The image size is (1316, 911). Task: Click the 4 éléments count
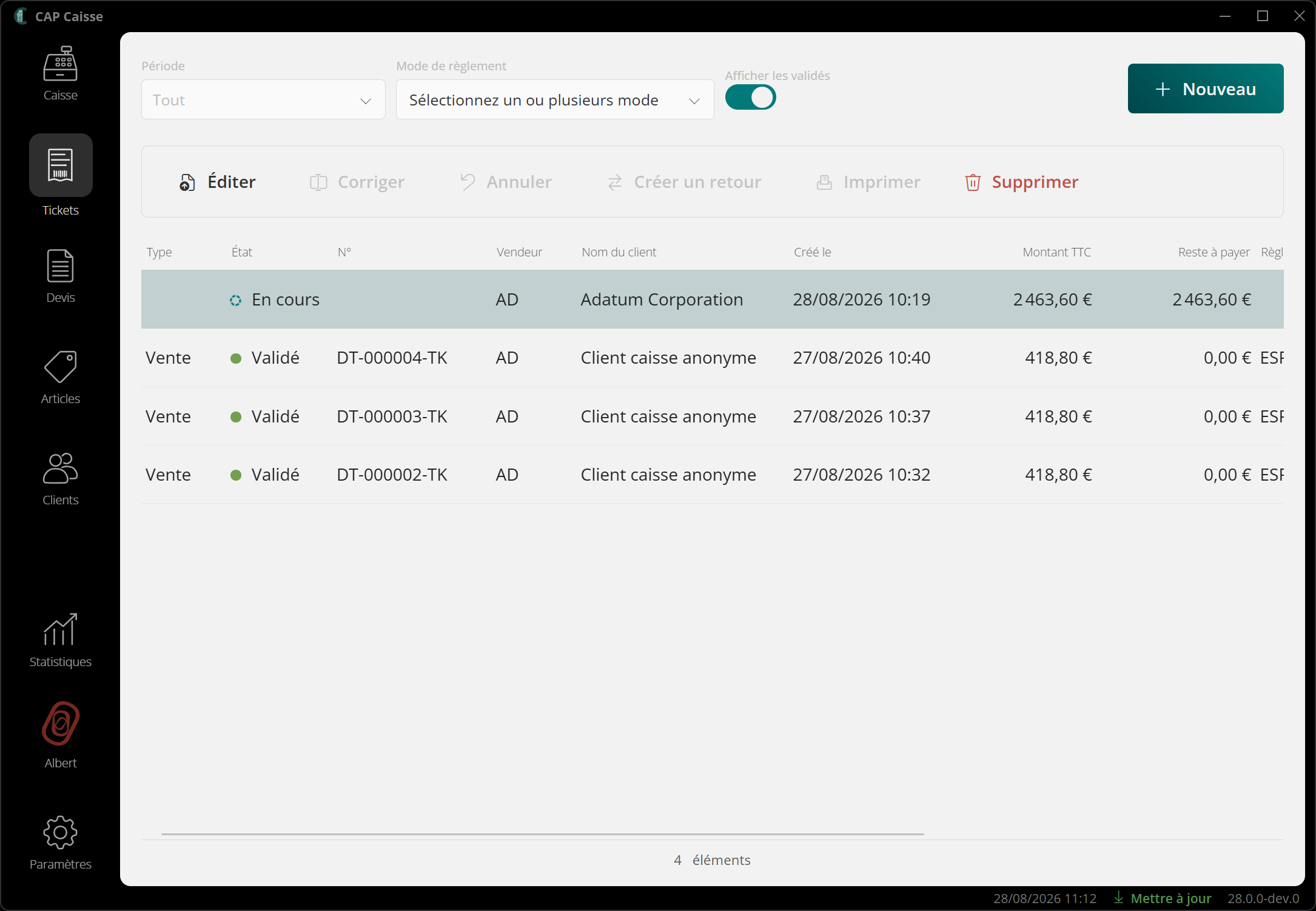(712, 860)
